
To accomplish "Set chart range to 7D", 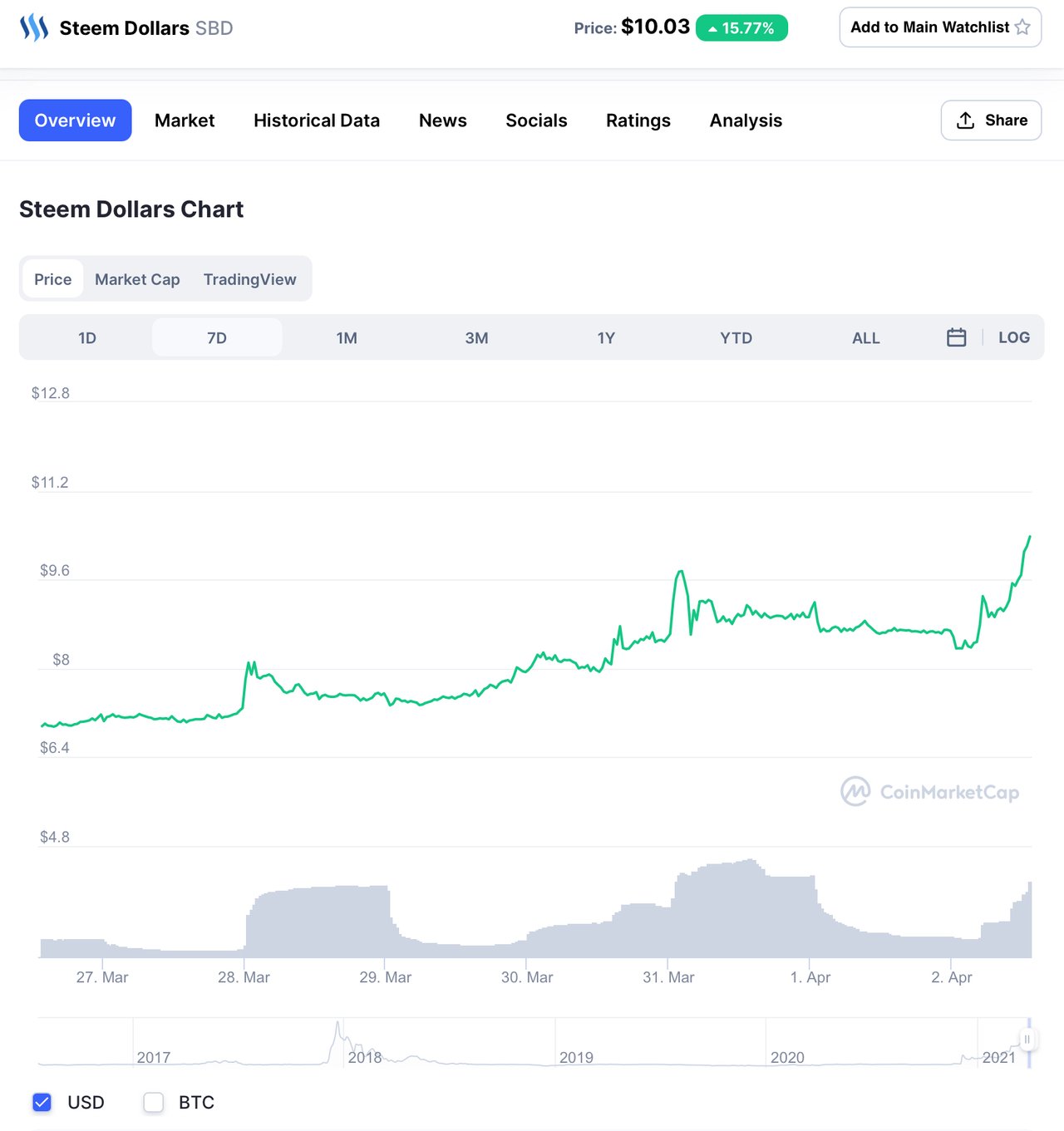I will [x=217, y=337].
